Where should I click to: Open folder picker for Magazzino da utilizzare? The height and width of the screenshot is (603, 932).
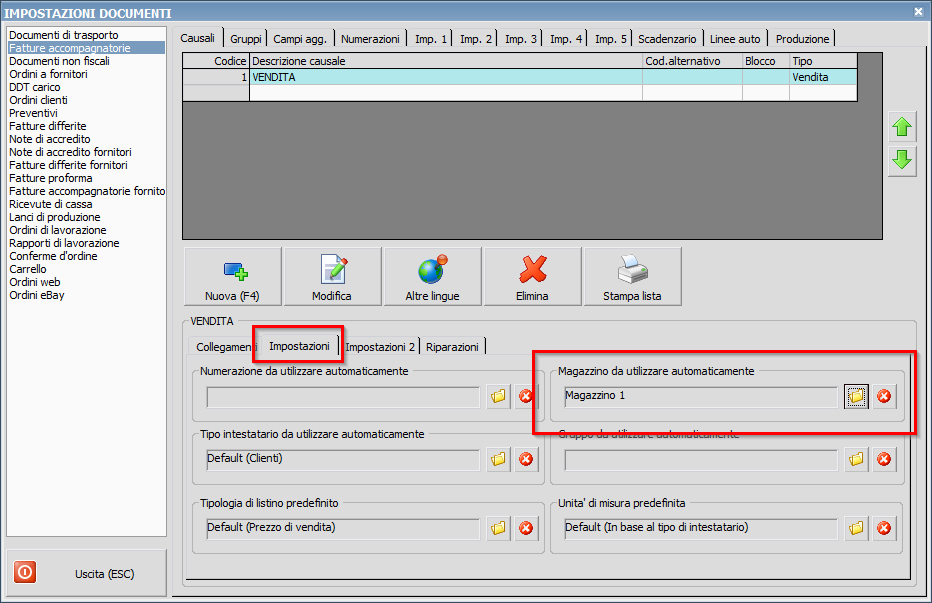point(856,396)
